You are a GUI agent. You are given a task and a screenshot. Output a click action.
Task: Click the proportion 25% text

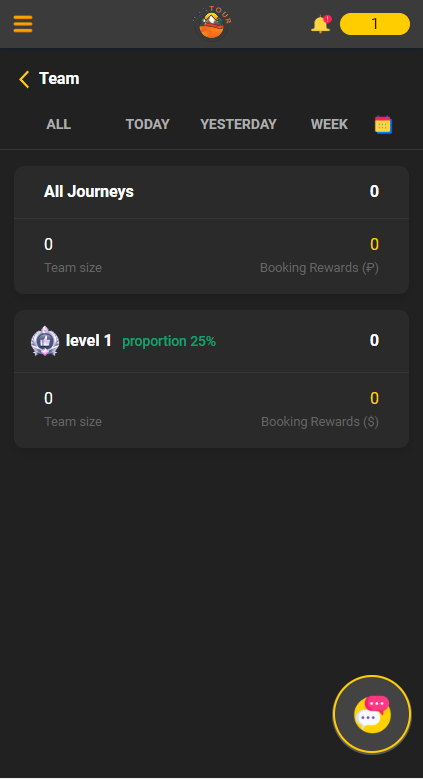click(x=169, y=341)
